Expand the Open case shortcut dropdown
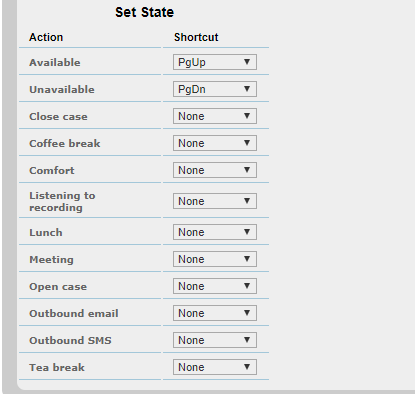The image size is (415, 394). (215, 286)
